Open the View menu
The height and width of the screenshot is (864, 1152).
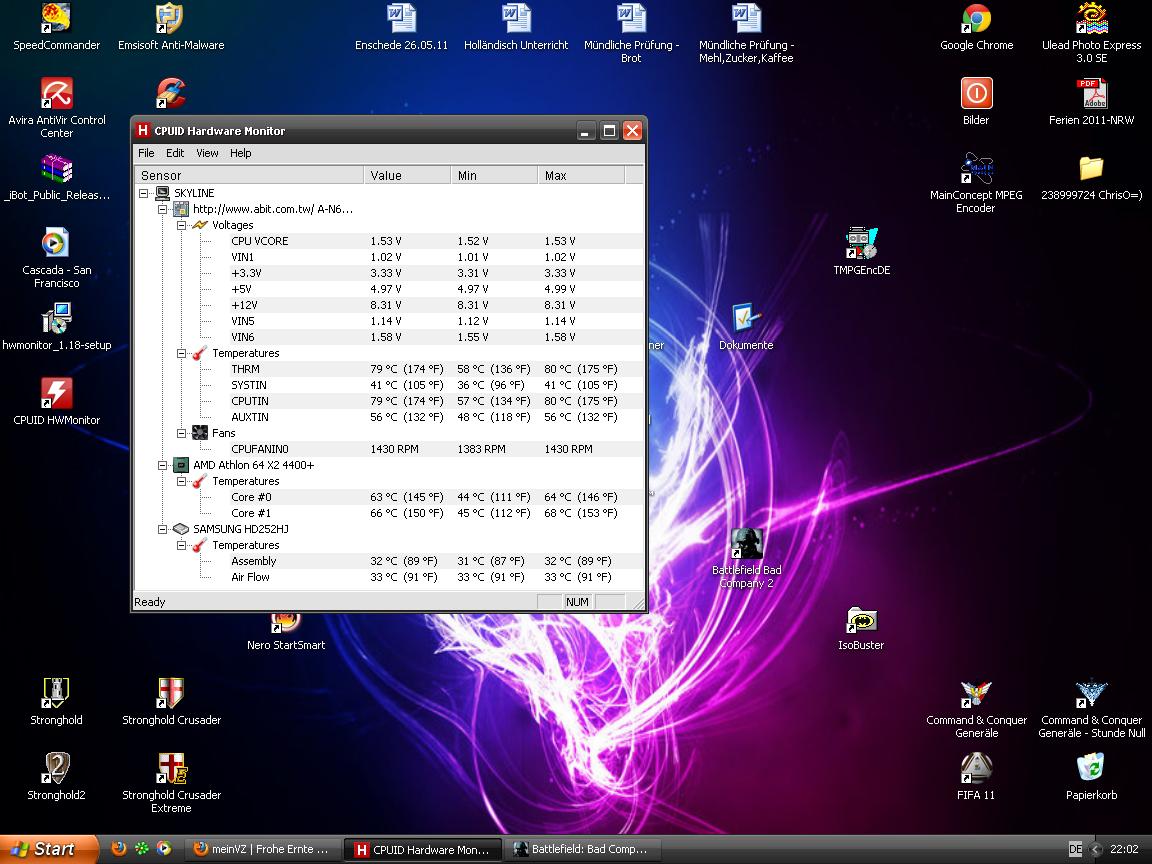tap(207, 153)
